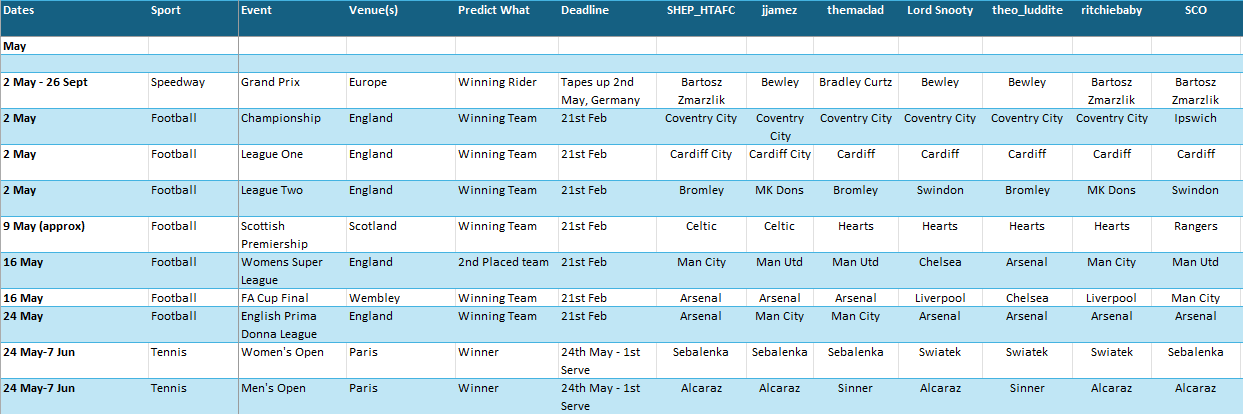Click the Ipswich prediction under SCO

pos(1196,118)
